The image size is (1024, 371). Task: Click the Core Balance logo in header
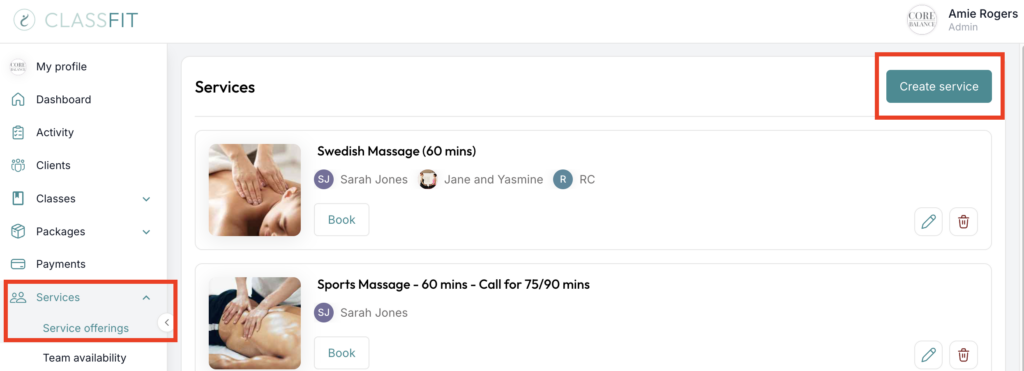[x=922, y=20]
